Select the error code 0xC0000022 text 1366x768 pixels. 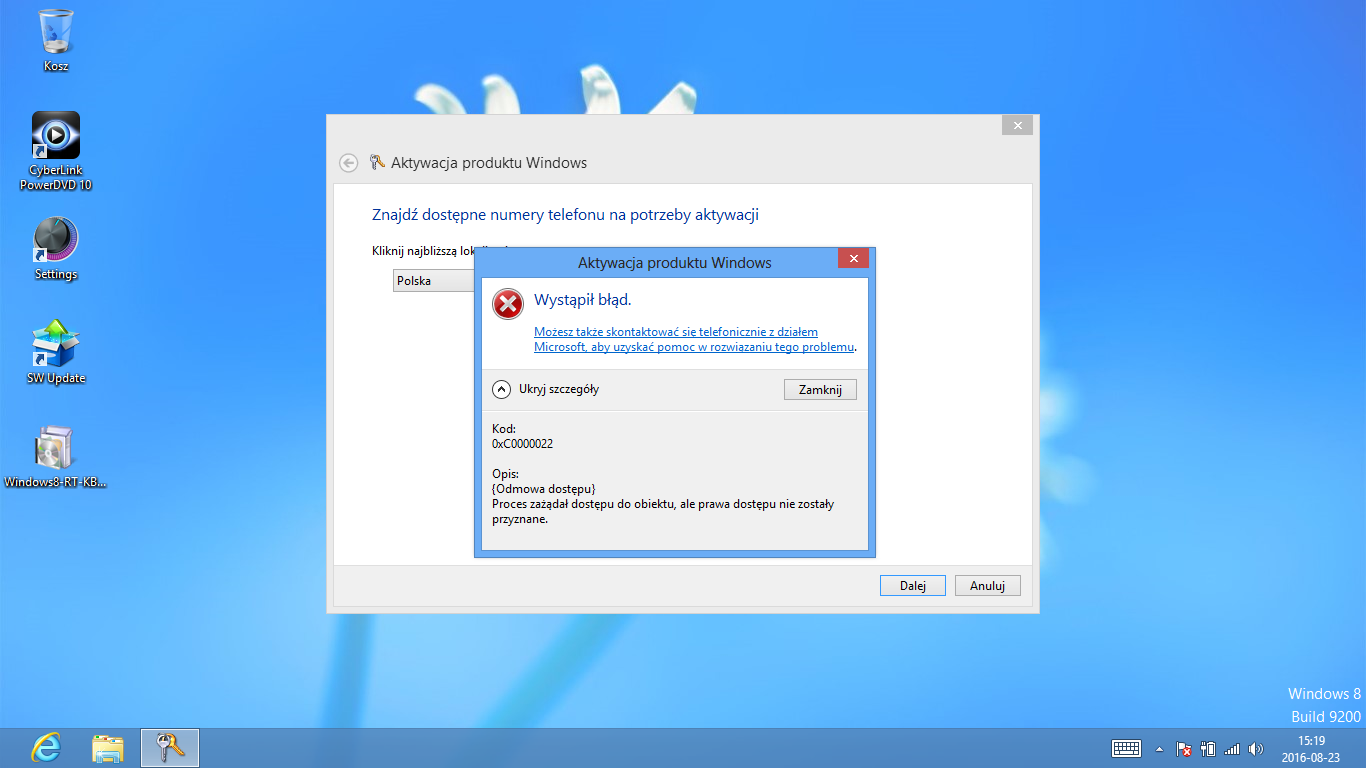click(x=522, y=443)
